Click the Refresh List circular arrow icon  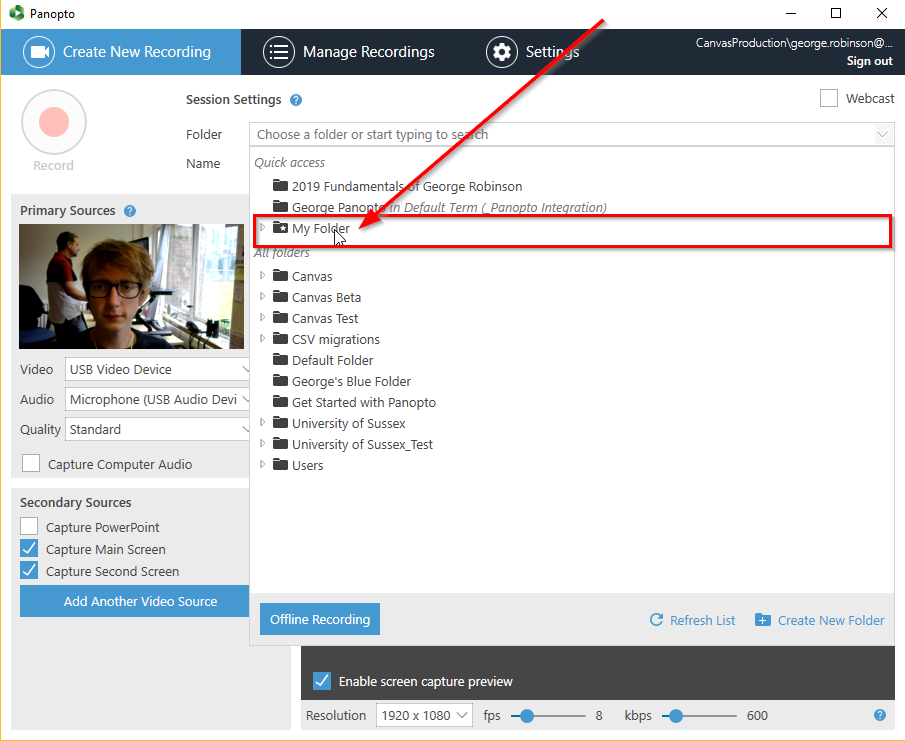point(656,620)
